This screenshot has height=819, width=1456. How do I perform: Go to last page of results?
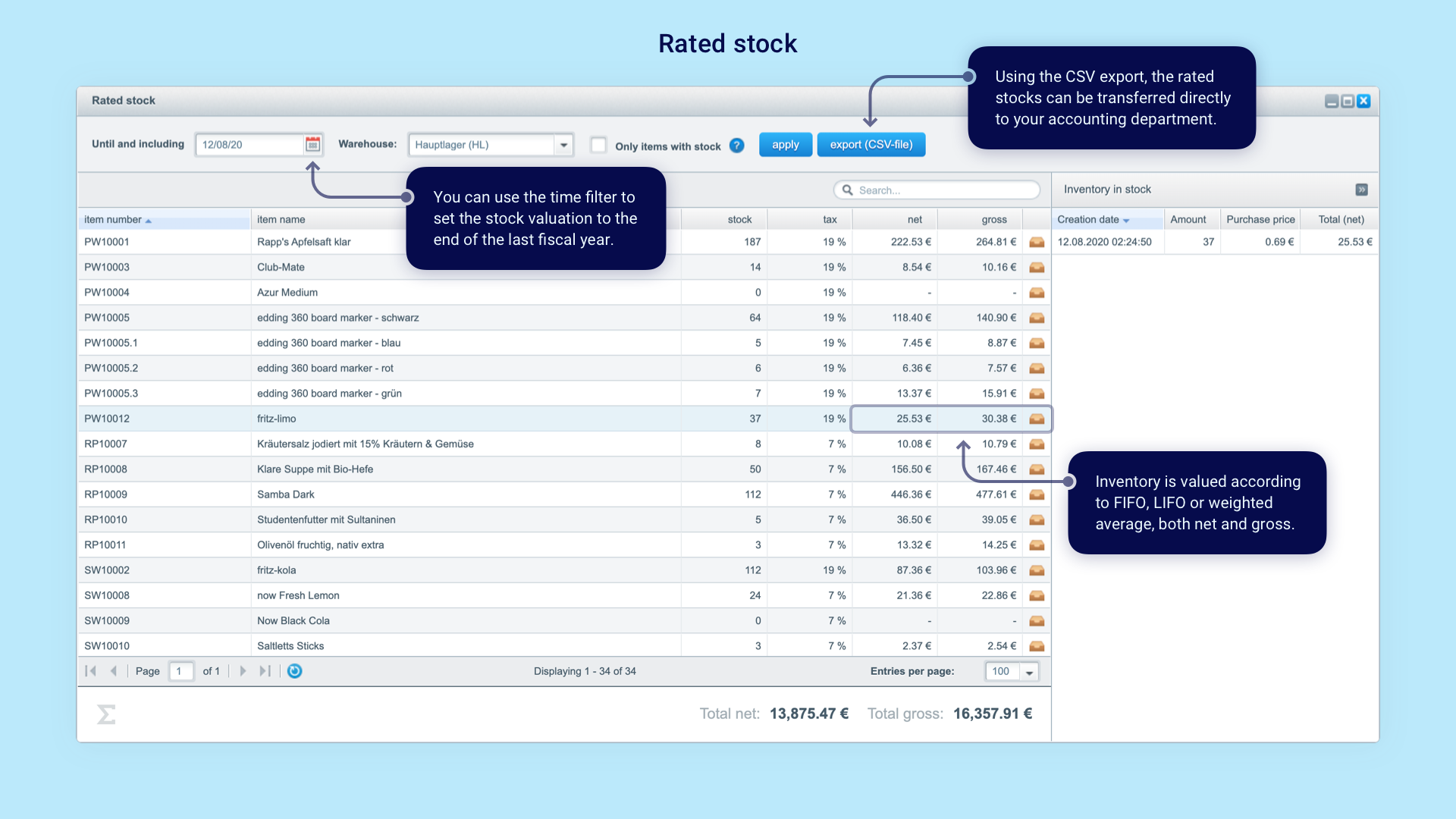pyautogui.click(x=265, y=671)
